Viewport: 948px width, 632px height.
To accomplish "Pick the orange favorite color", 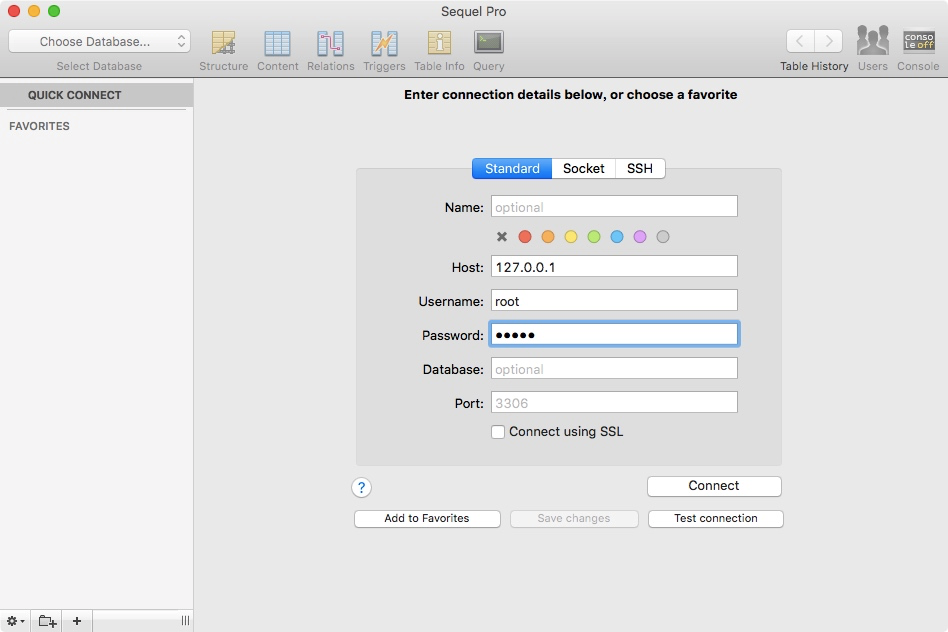I will [548, 237].
